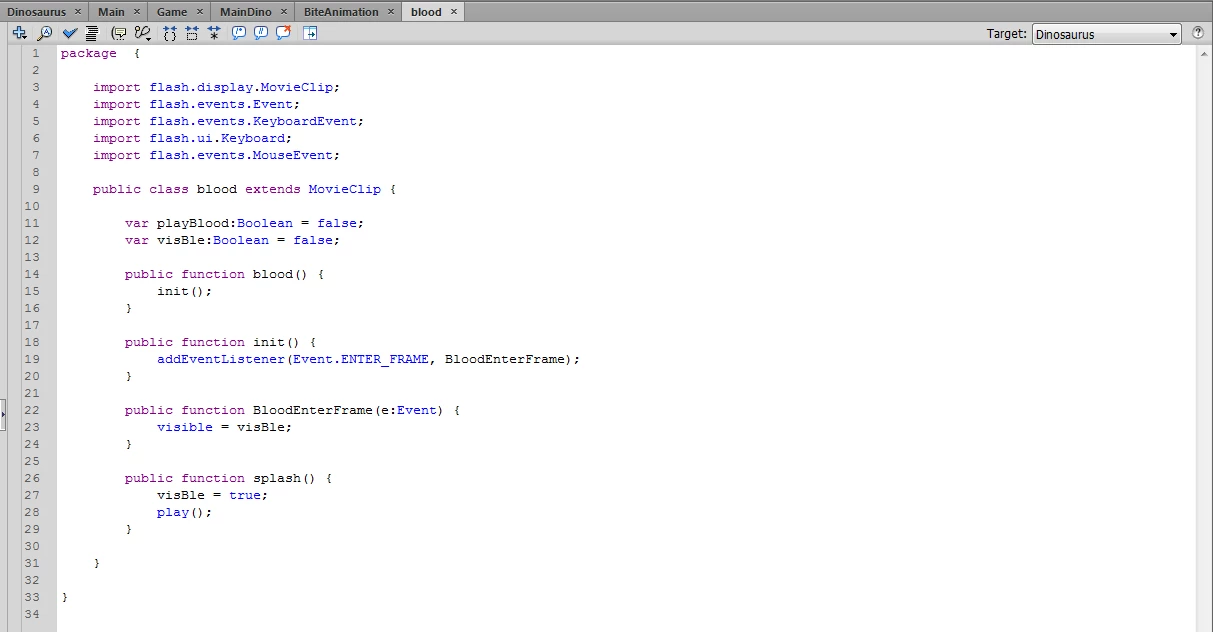The image size is (1213, 632).
Task: Open the Debug options stethoscope icon
Action: (x=143, y=33)
